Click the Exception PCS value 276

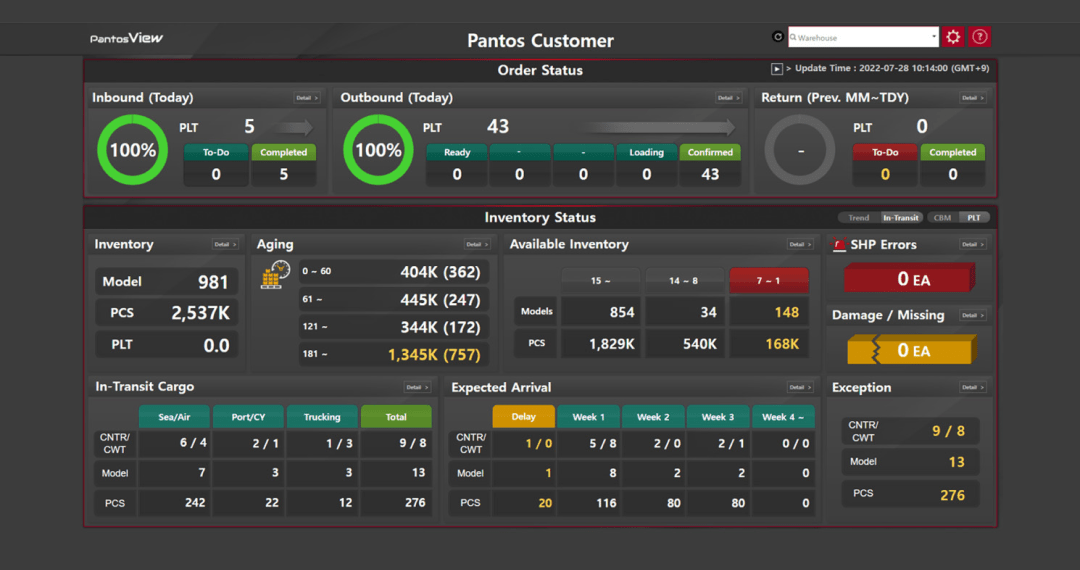953,495
